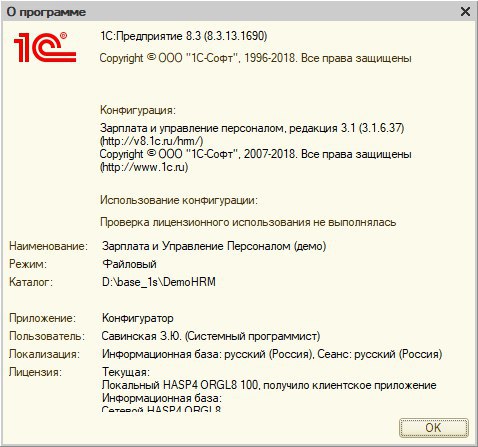Click the 'Конфигуратор' application value
478x447 pixels.
pos(138,318)
